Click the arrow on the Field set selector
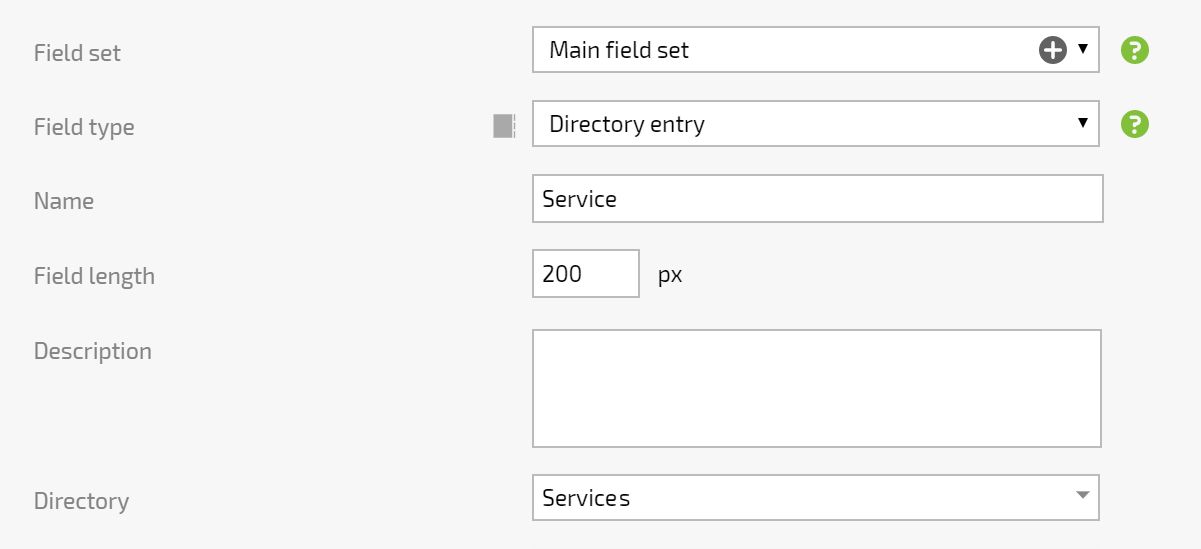The height and width of the screenshot is (549, 1201). pyautogui.click(x=1083, y=49)
